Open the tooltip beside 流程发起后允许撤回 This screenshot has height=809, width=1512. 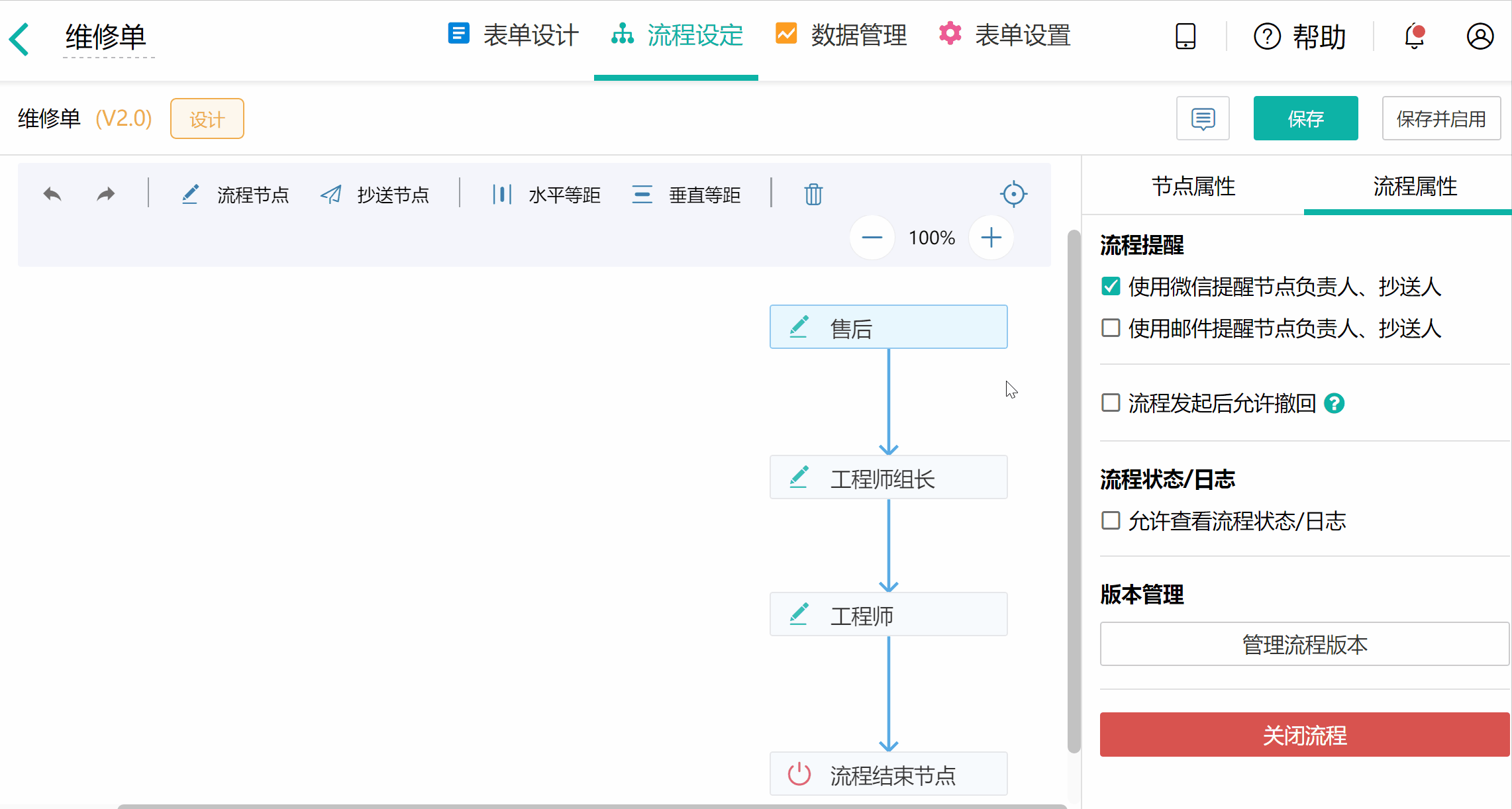click(x=1335, y=403)
